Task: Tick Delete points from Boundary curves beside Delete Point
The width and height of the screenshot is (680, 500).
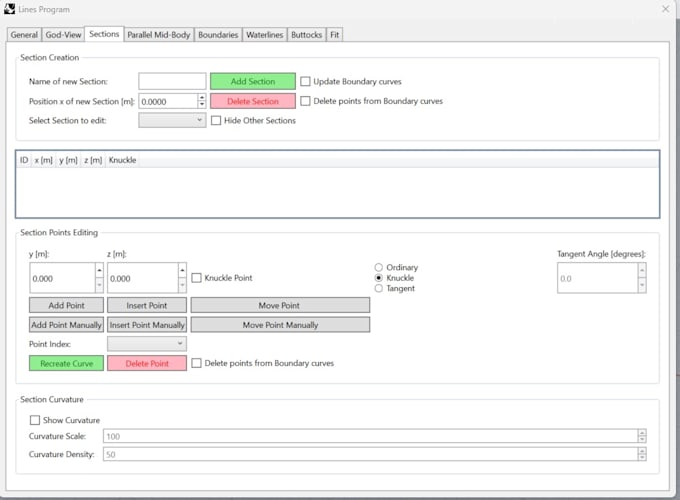Action: pos(196,363)
